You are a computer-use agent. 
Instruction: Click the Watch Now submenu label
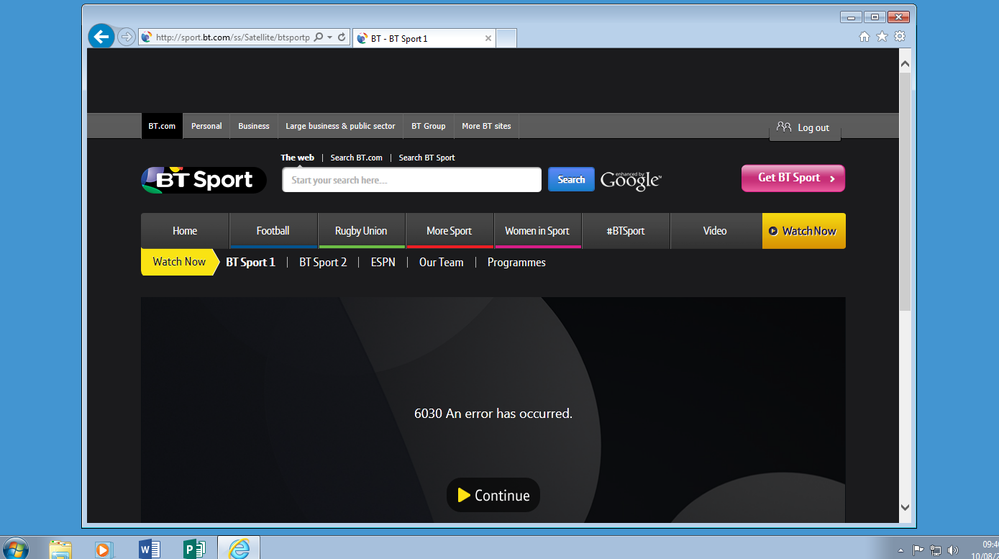point(180,262)
